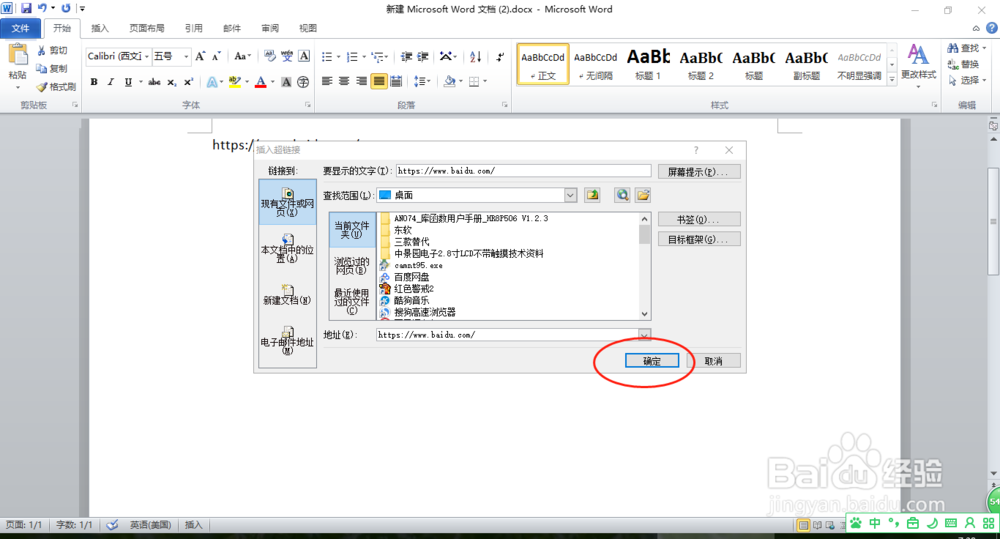Click the 书签 button
Screen dimensions: 1000x539
point(699,219)
